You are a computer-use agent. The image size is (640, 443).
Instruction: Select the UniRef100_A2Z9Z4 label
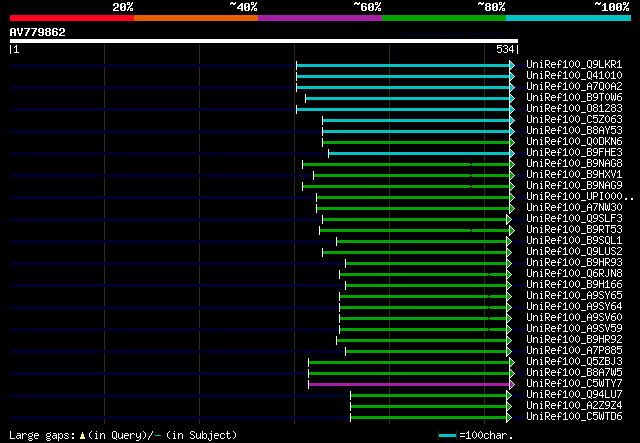(x=574, y=406)
